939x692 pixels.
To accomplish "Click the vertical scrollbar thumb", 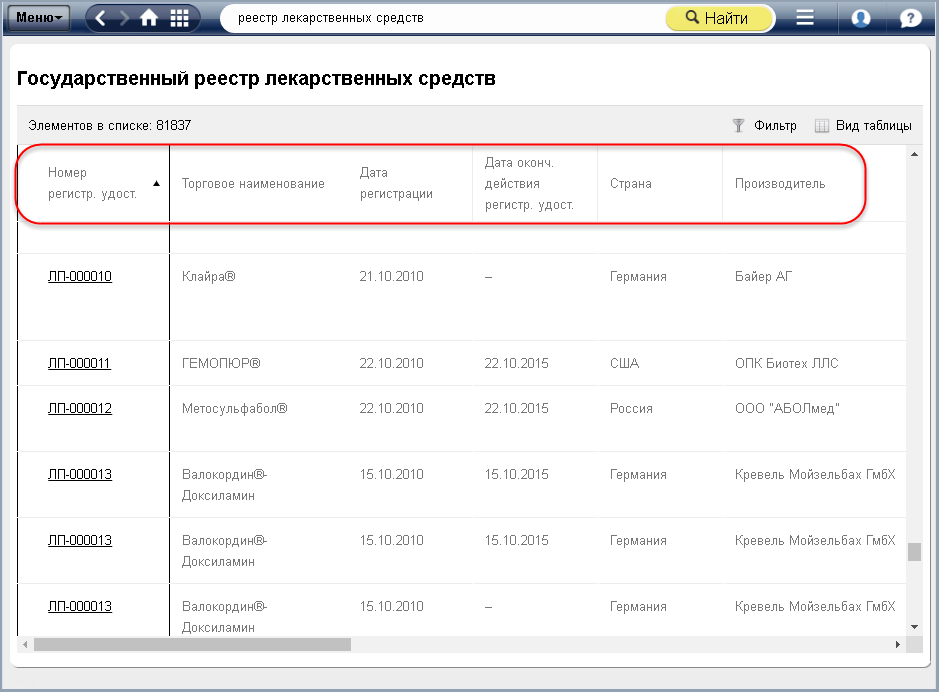I will (914, 552).
